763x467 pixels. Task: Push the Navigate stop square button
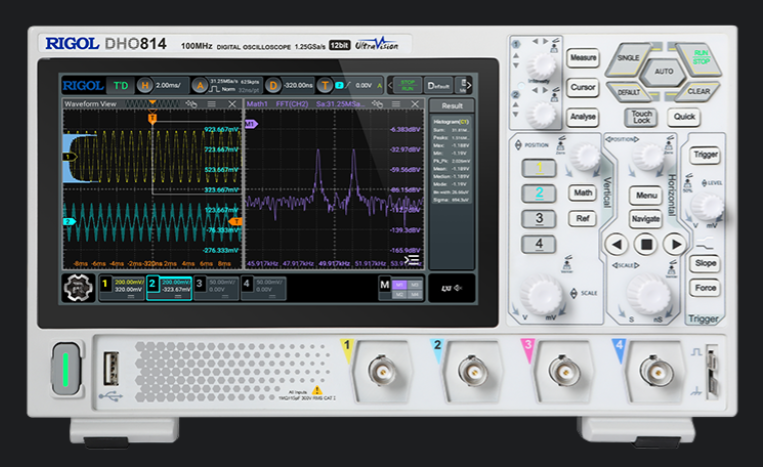[646, 244]
